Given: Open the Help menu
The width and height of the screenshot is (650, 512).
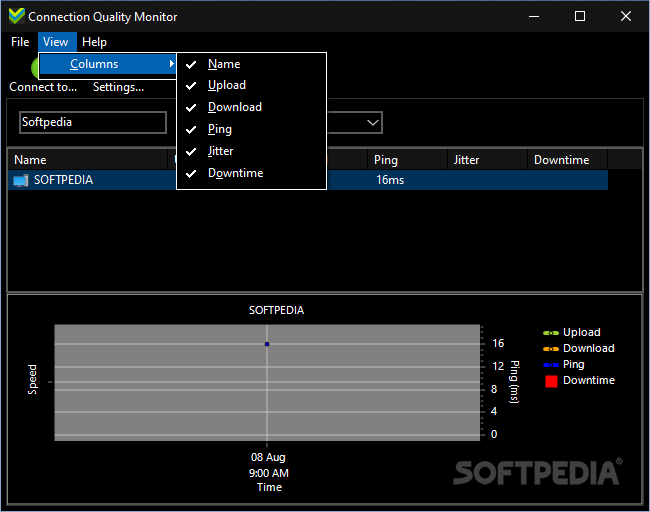Looking at the screenshot, I should coord(94,42).
